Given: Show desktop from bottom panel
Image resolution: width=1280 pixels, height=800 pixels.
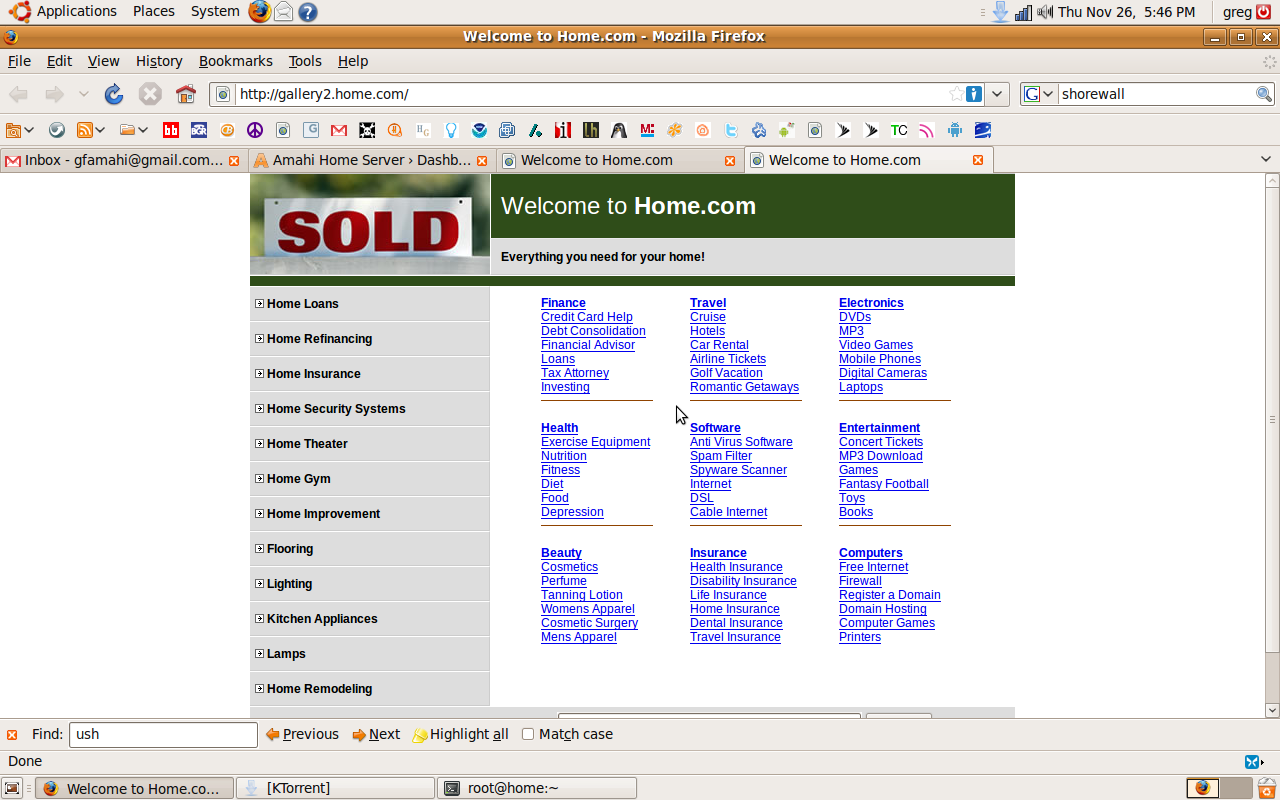Looking at the screenshot, I should pyautogui.click(x=13, y=788).
